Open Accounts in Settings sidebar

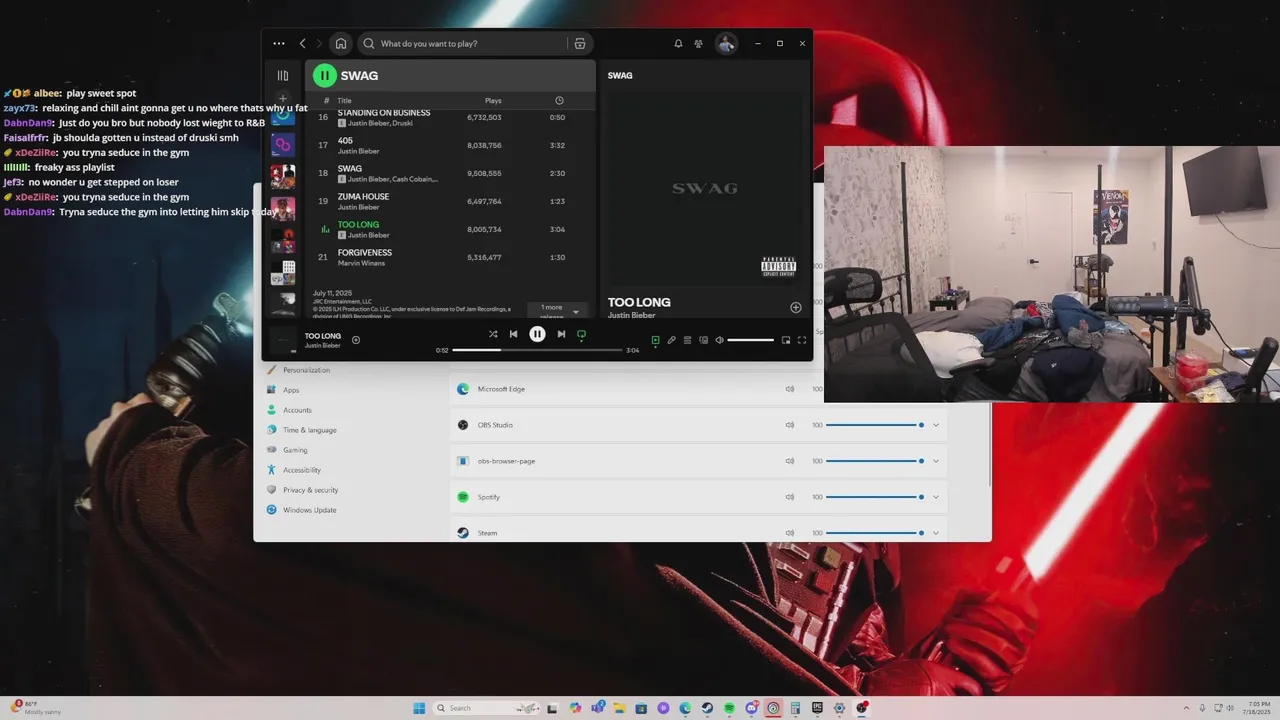pyautogui.click(x=297, y=410)
